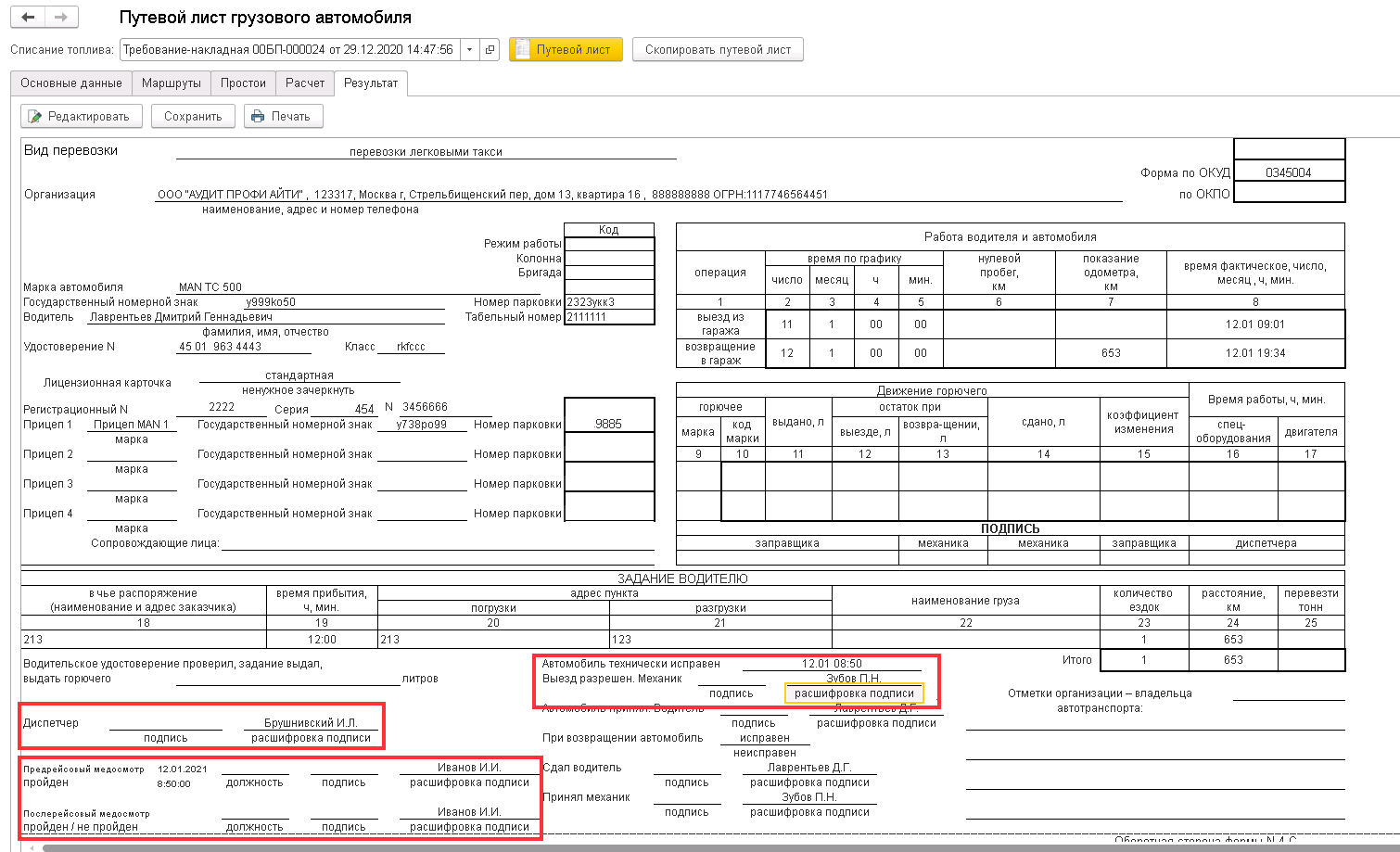Select Сдал водитель name Лаврентьев Д.Г.
Viewport: 1400px width, 852px height.
(809, 768)
